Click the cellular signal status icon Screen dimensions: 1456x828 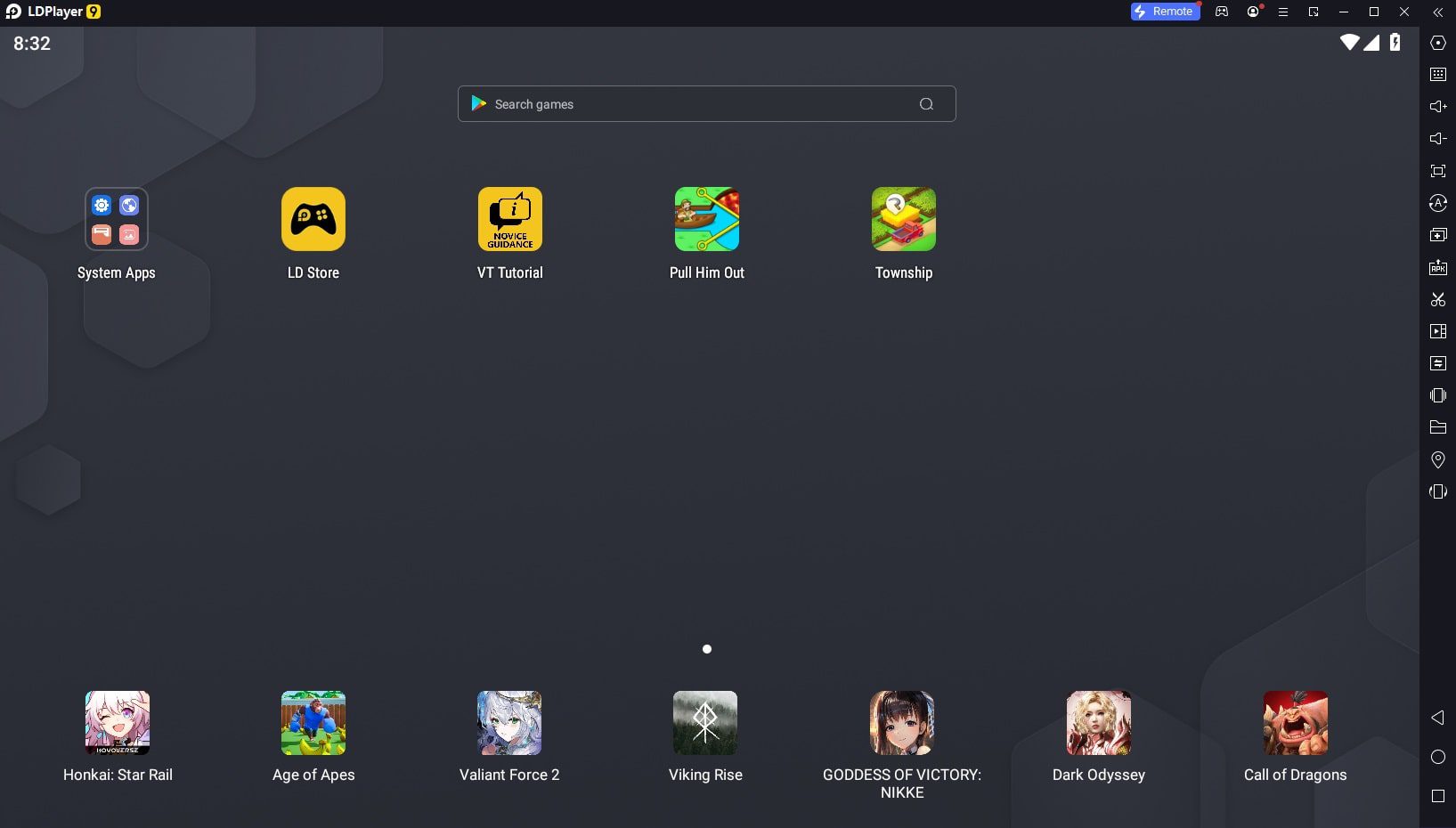1372,42
